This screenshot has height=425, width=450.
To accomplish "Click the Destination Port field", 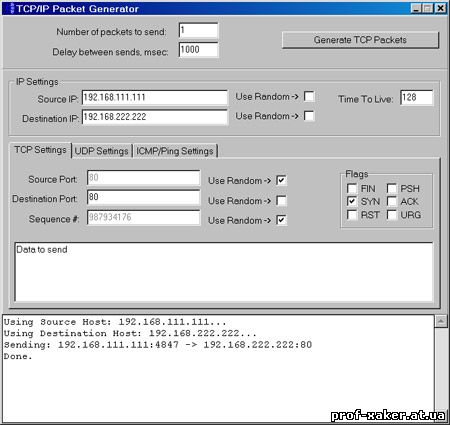I will pyautogui.click(x=143, y=197).
